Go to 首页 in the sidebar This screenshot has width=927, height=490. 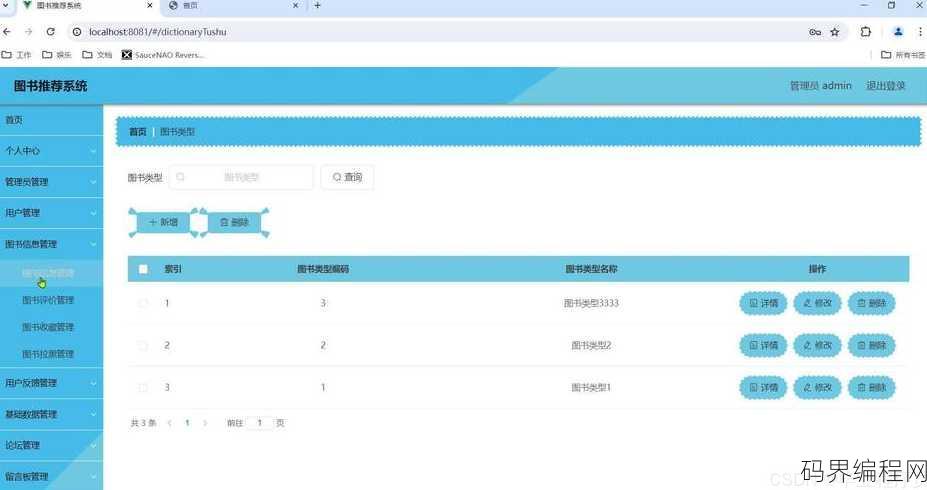[x=51, y=120]
